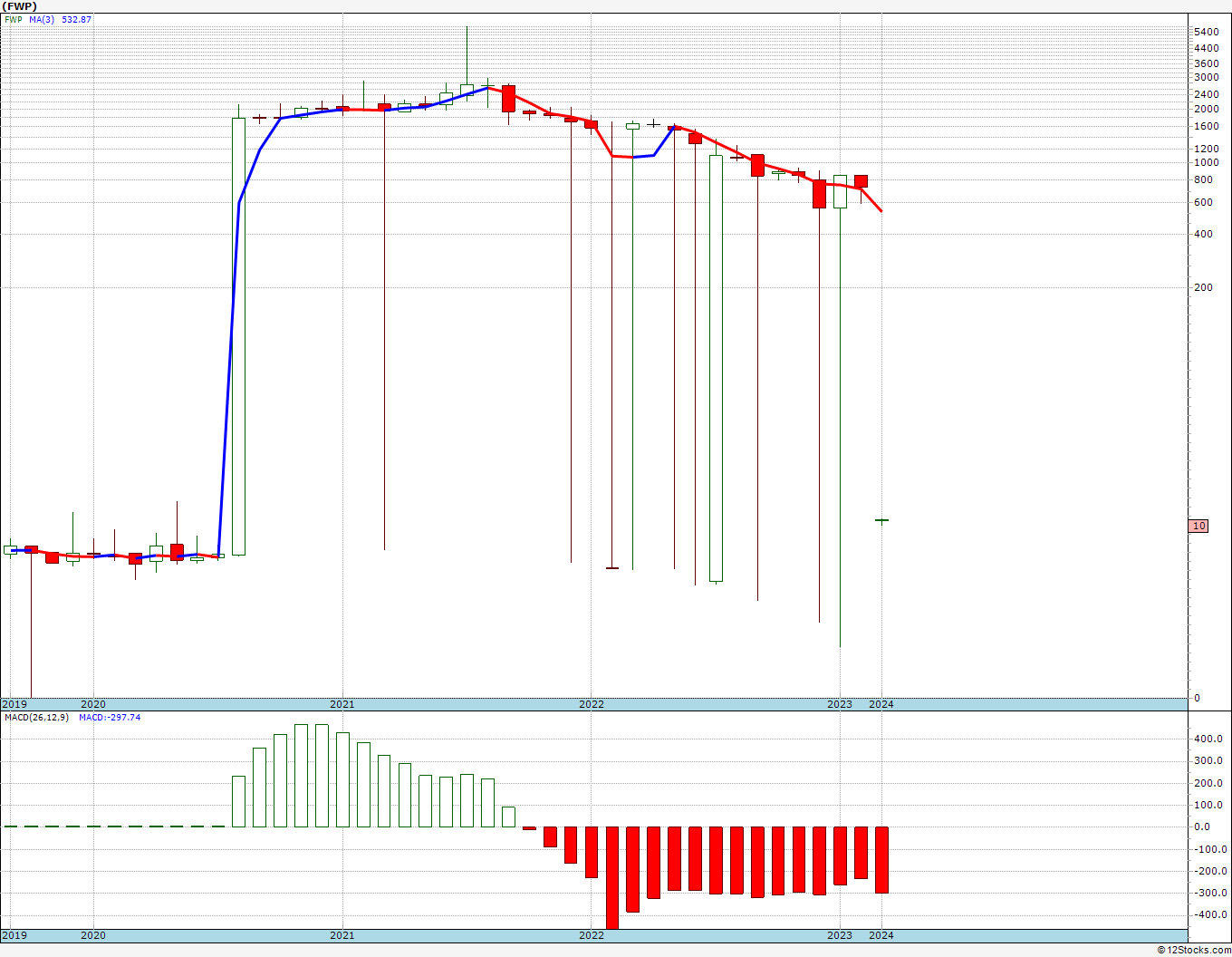Click the "800" price axis label
Screen dimensions: 1232x957
1203,179
